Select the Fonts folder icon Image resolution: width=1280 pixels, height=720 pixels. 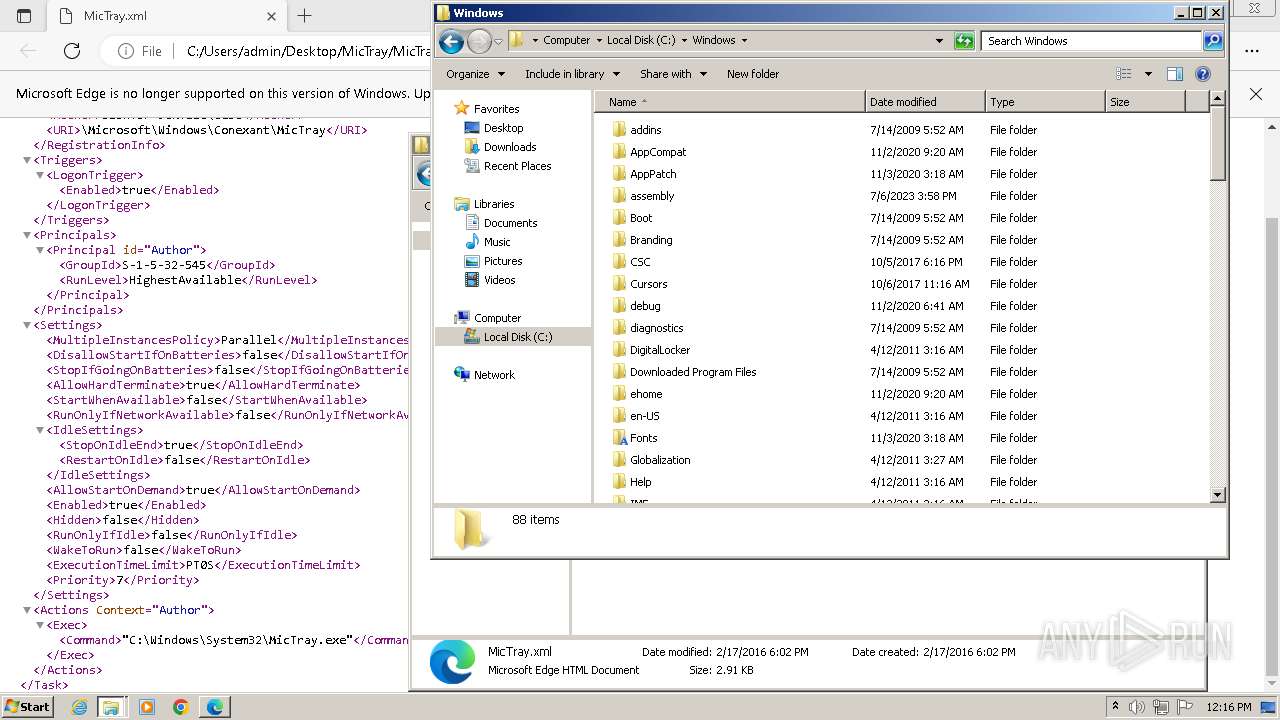[619, 438]
